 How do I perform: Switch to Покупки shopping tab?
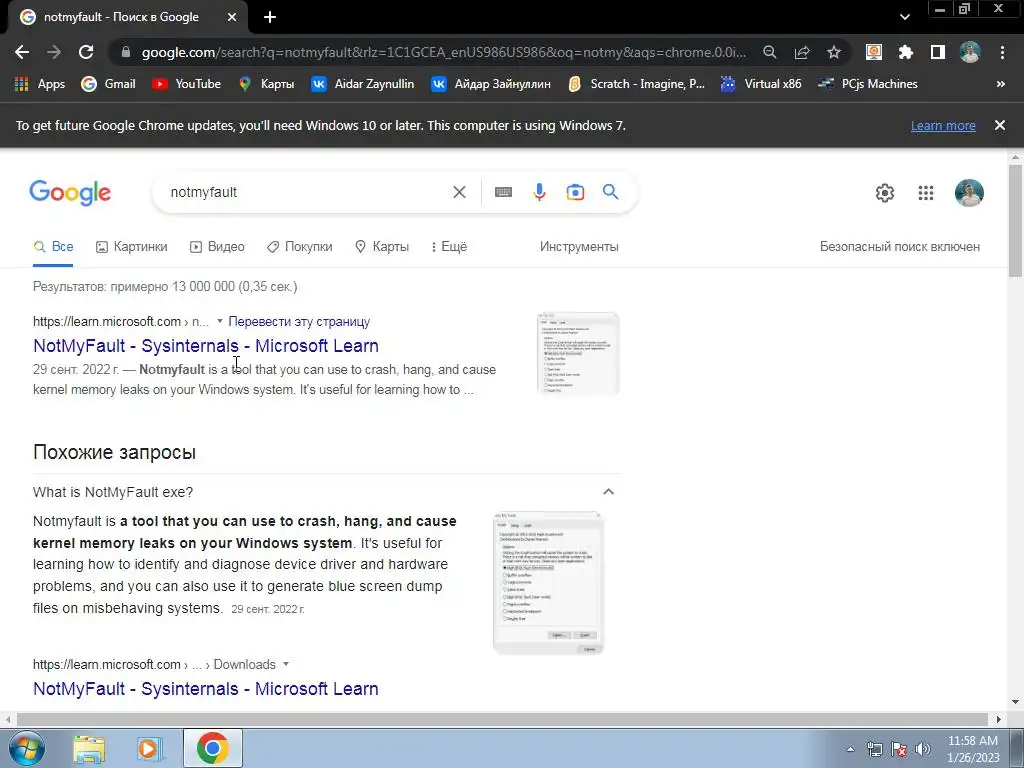[300, 247]
